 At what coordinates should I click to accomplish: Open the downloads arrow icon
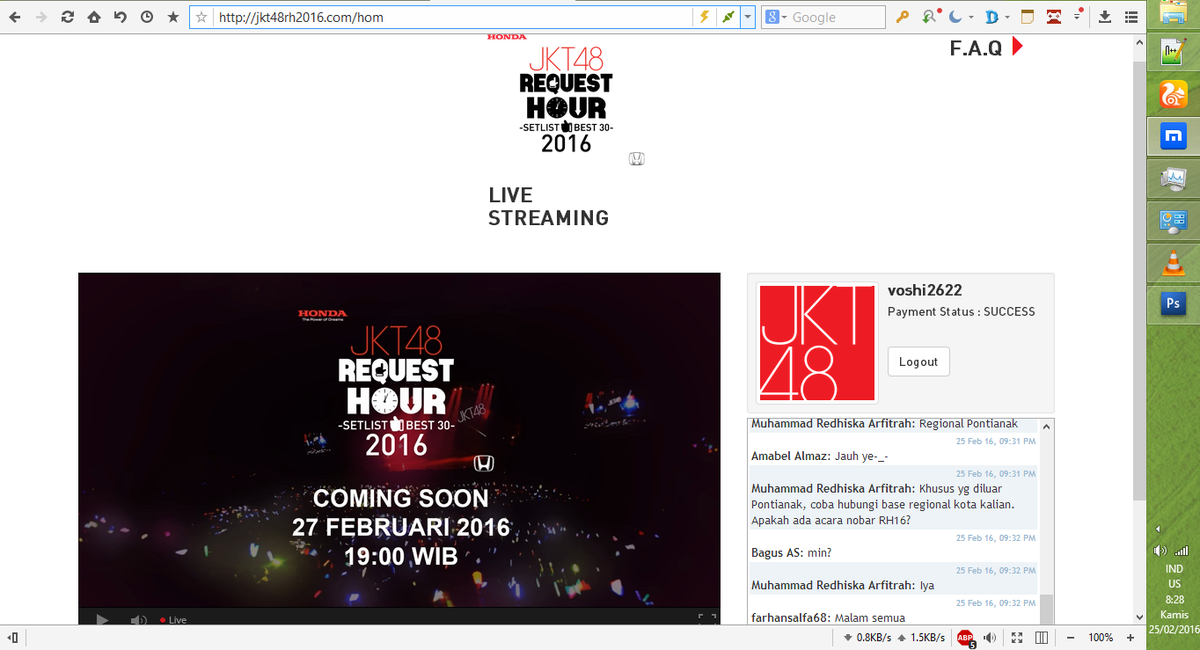1105,17
